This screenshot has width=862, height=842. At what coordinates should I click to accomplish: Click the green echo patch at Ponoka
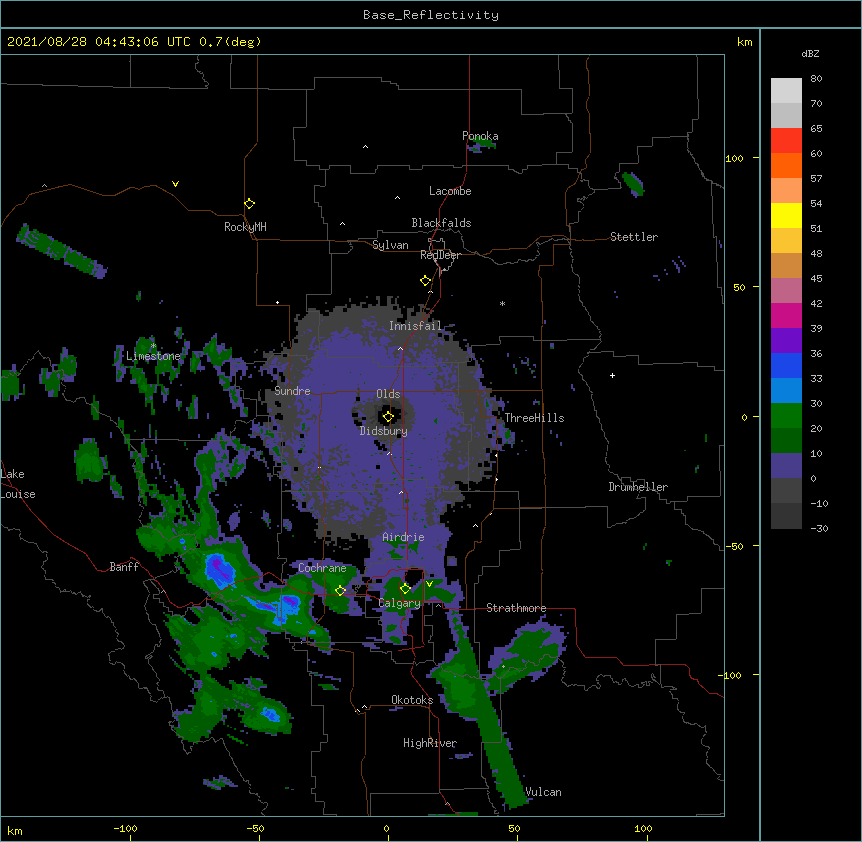[482, 145]
